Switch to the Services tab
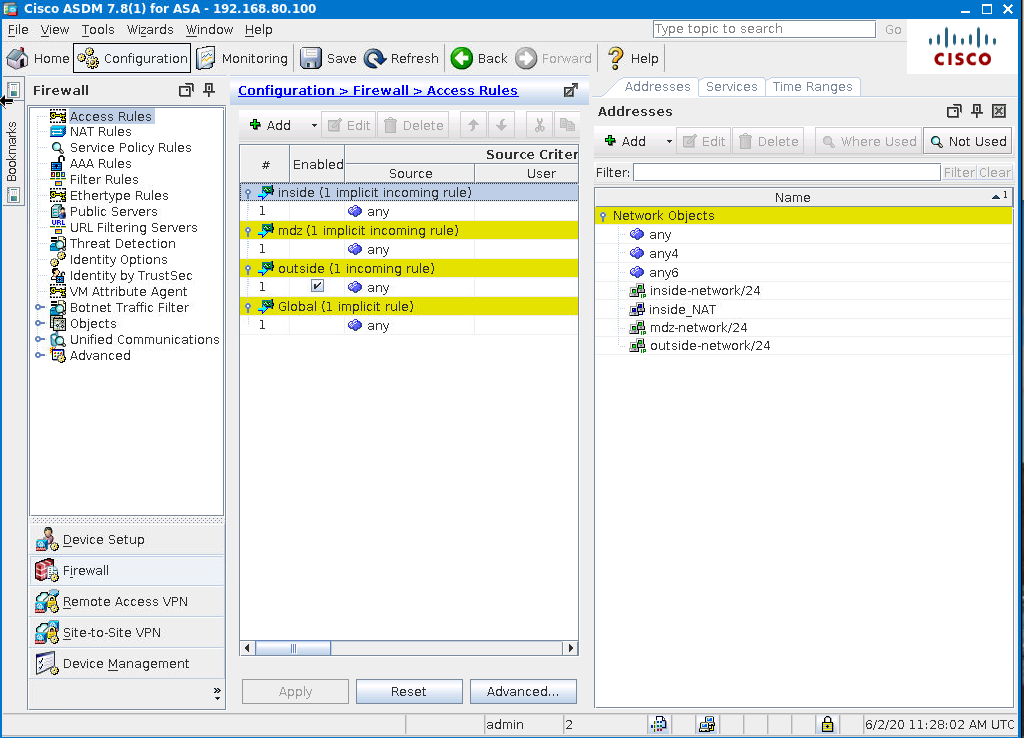 pyautogui.click(x=731, y=87)
